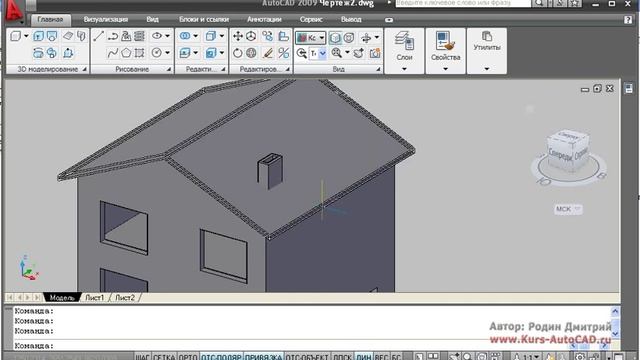Switch to the Блоки и ссылки tab
The height and width of the screenshot is (360, 640).
tap(204, 20)
